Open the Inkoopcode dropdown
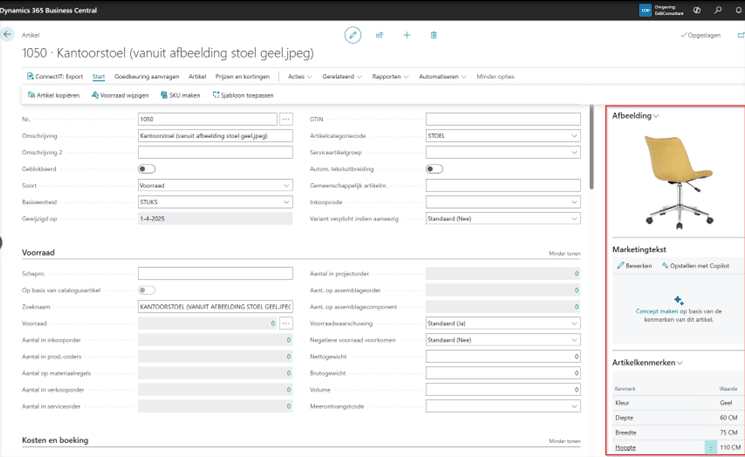 (x=574, y=202)
